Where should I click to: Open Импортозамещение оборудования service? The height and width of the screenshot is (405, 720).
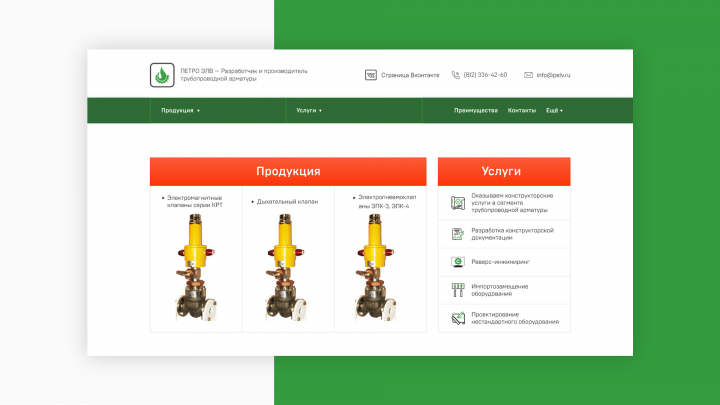[x=500, y=290]
